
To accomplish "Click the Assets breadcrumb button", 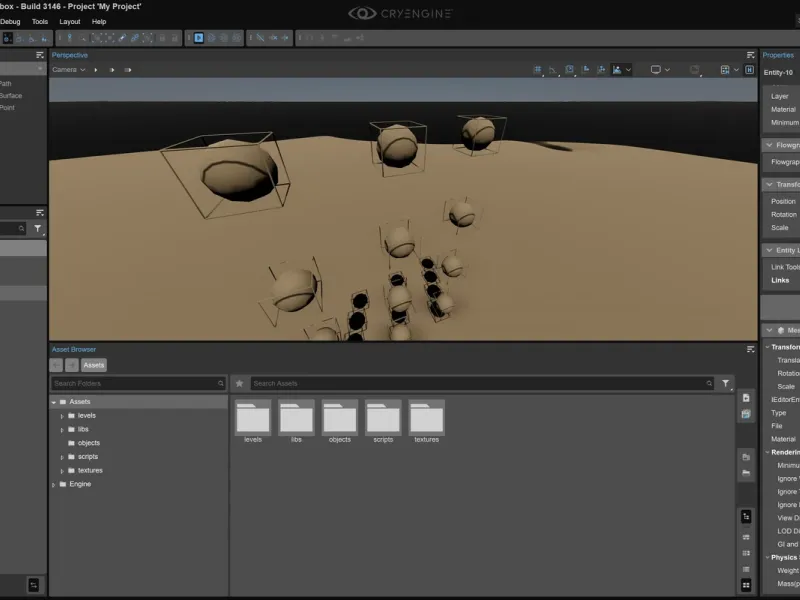I will tap(93, 365).
